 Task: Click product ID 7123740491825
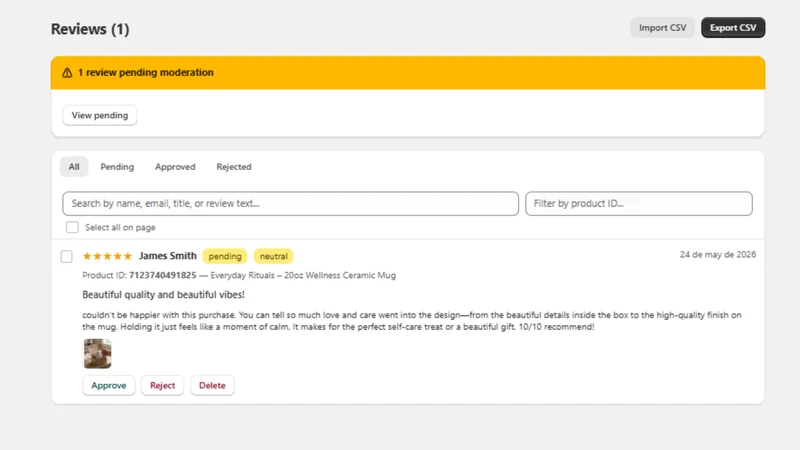point(162,275)
